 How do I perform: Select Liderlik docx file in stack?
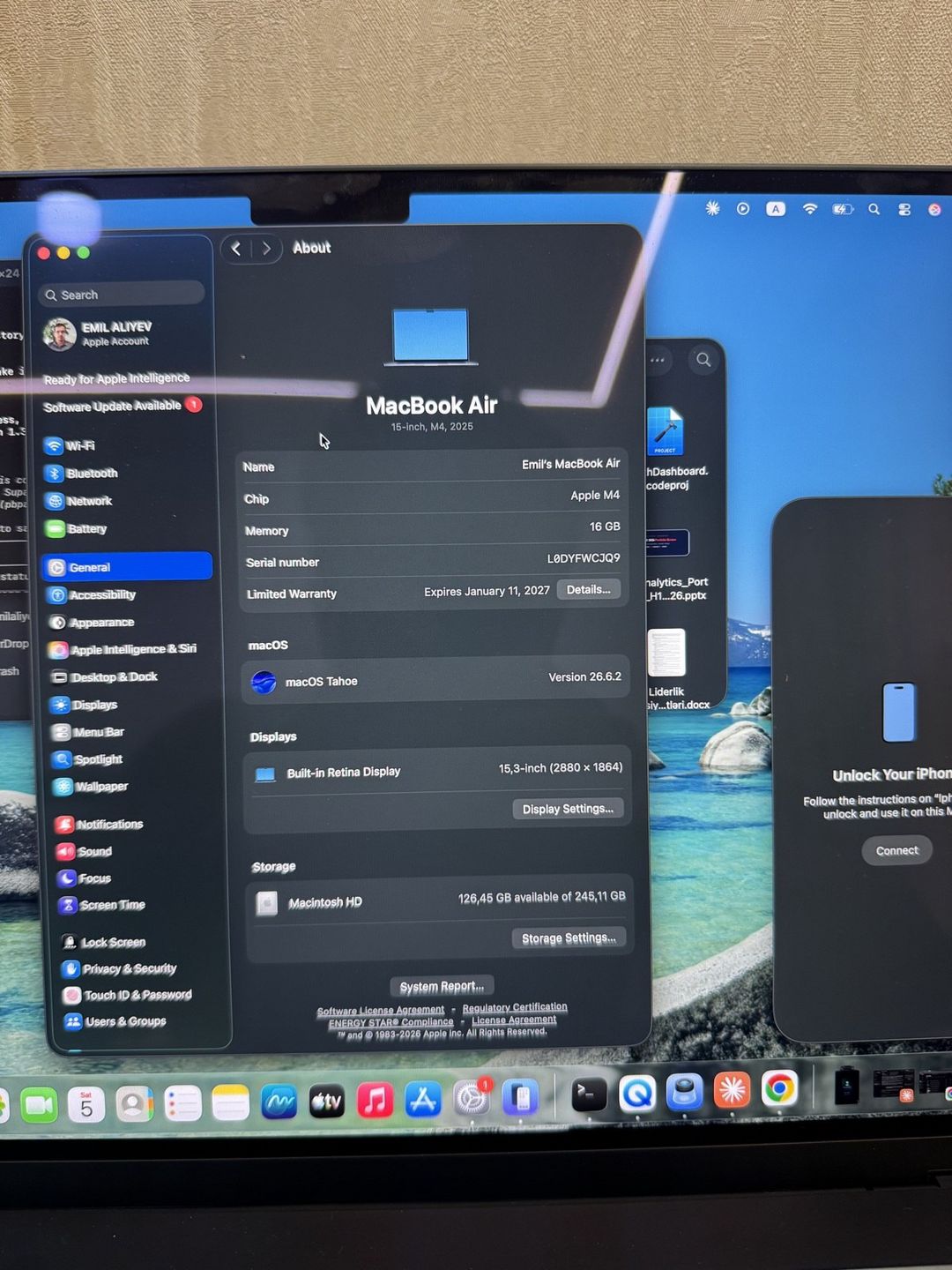(x=669, y=669)
